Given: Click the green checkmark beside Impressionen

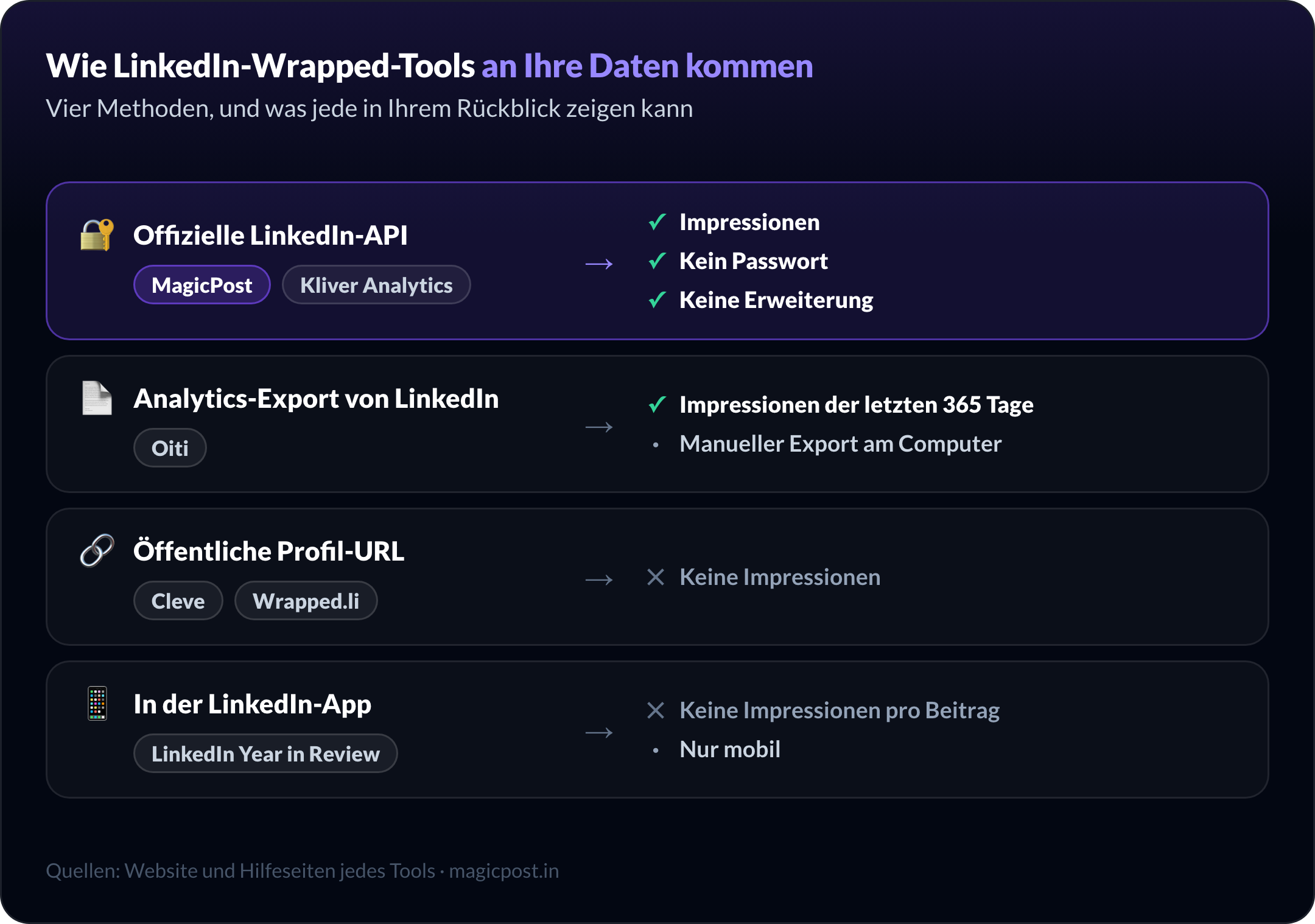Looking at the screenshot, I should tap(657, 222).
